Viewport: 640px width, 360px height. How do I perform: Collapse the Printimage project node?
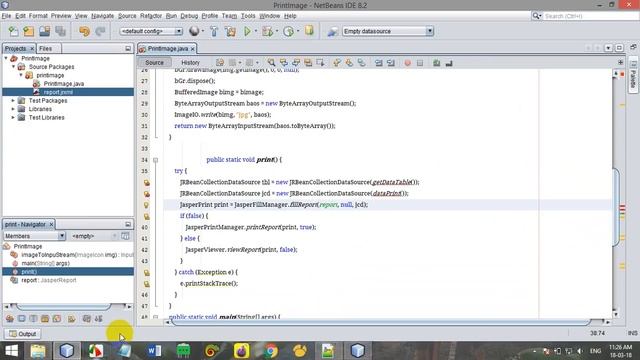(6, 58)
